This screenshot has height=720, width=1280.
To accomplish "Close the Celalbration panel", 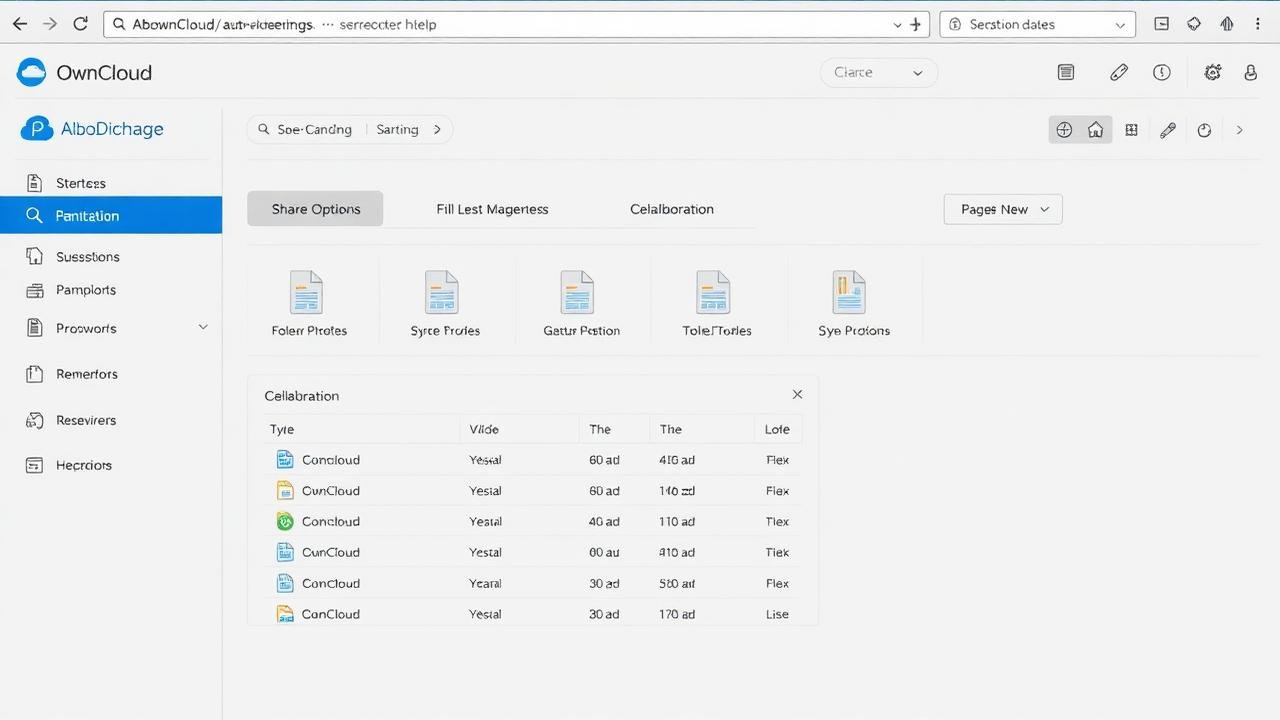I will point(797,394).
